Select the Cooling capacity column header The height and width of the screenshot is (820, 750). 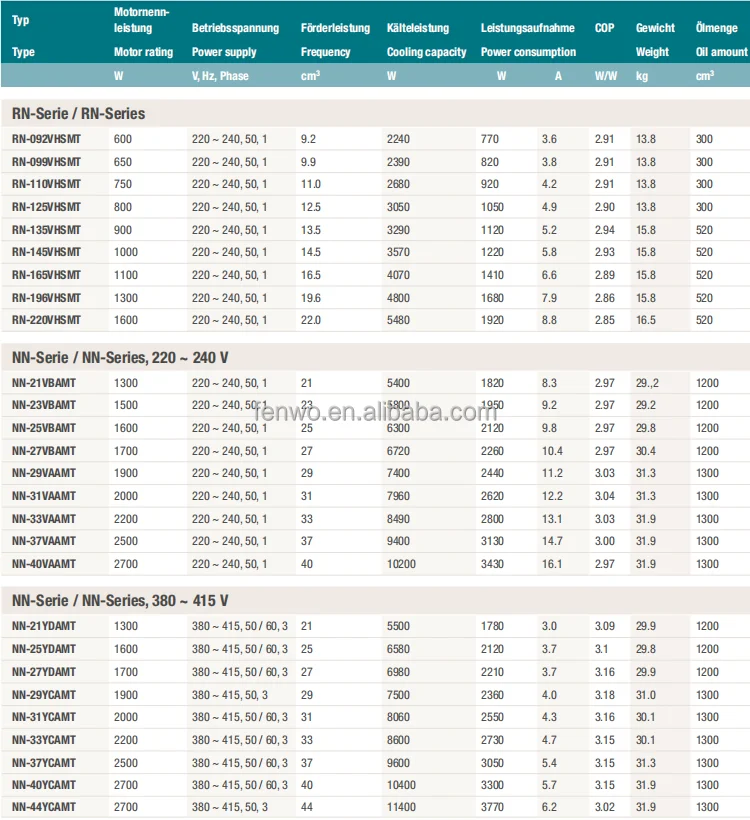click(x=426, y=52)
